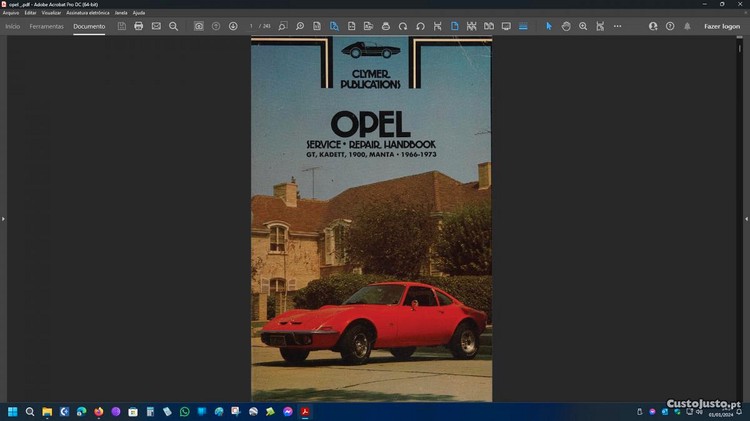This screenshot has height=421, width=750.
Task: Open the Arquivo menu
Action: pyautogui.click(x=11, y=13)
